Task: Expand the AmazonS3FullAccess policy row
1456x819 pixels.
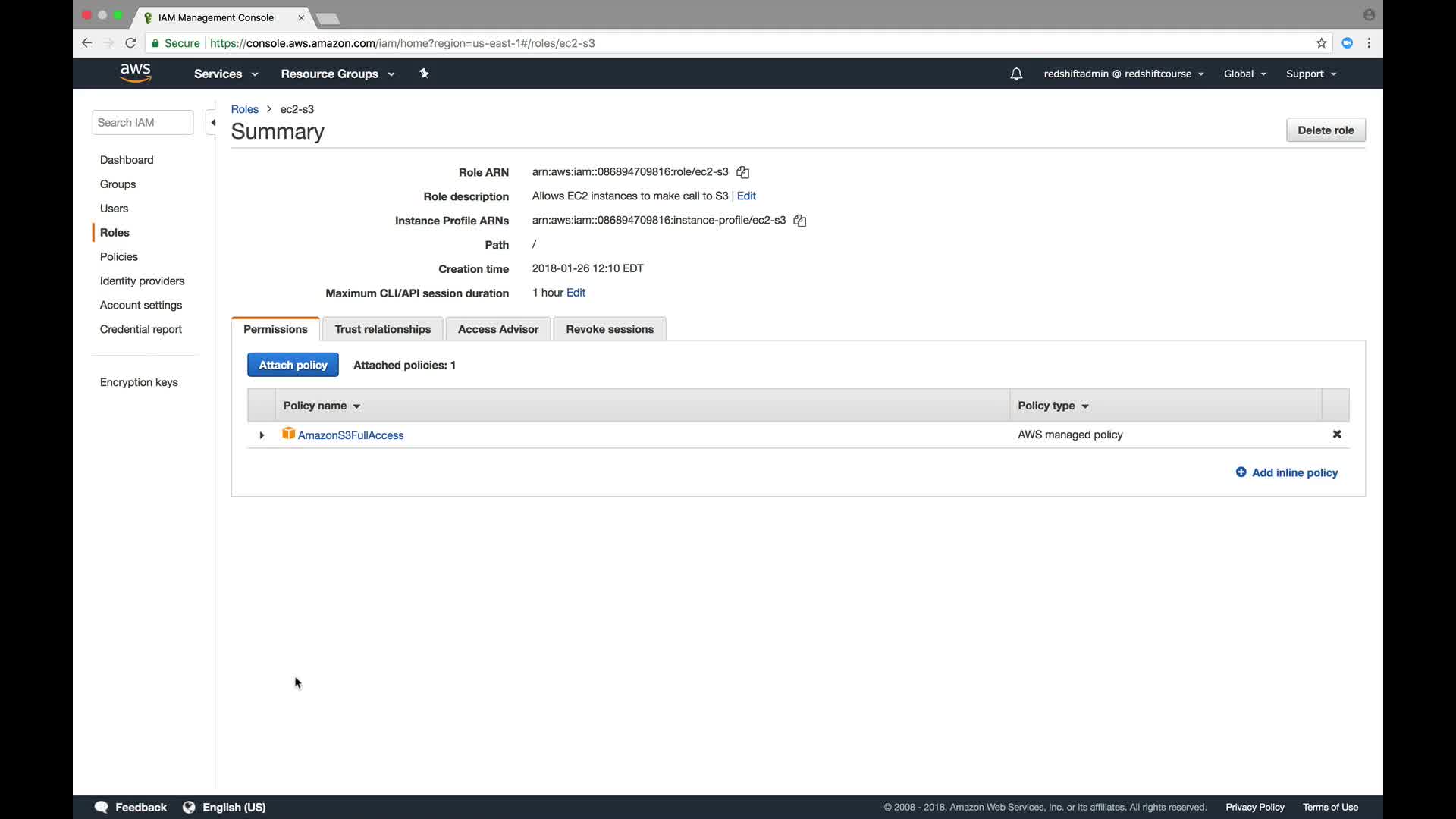Action: [262, 435]
